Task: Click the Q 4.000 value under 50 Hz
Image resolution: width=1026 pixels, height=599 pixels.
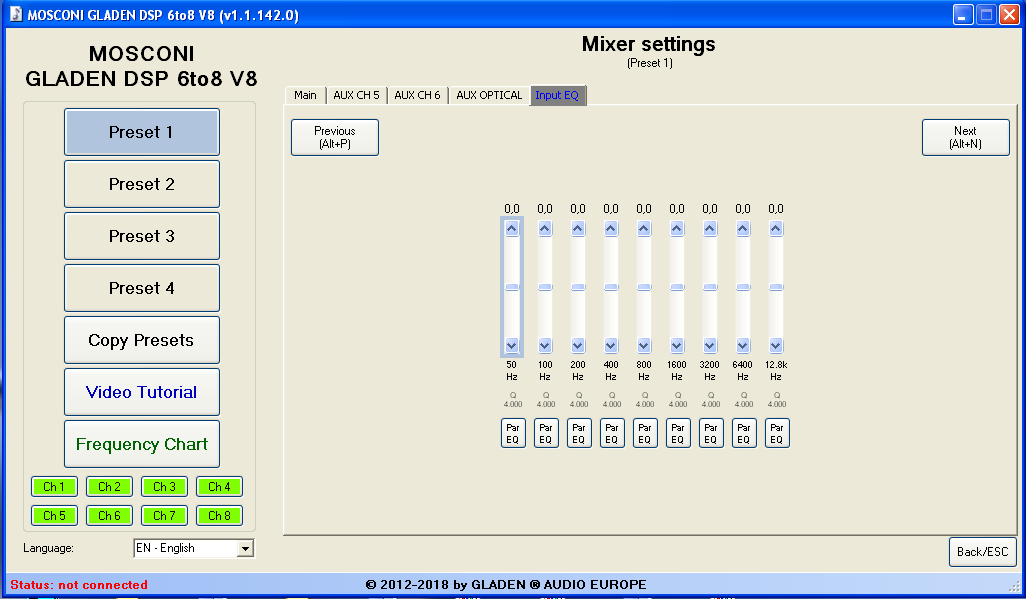Action: point(513,400)
